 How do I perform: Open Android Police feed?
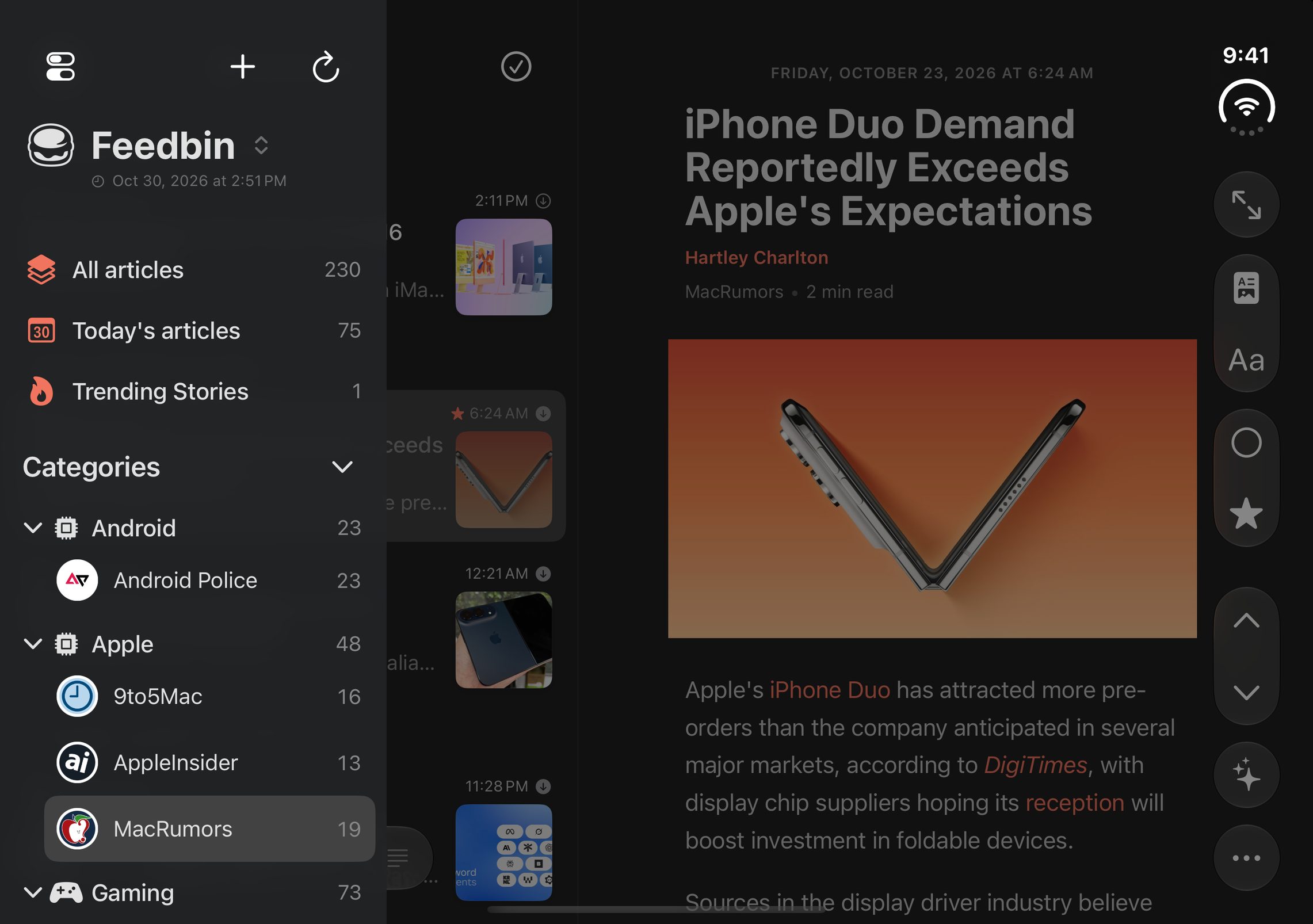209,581
